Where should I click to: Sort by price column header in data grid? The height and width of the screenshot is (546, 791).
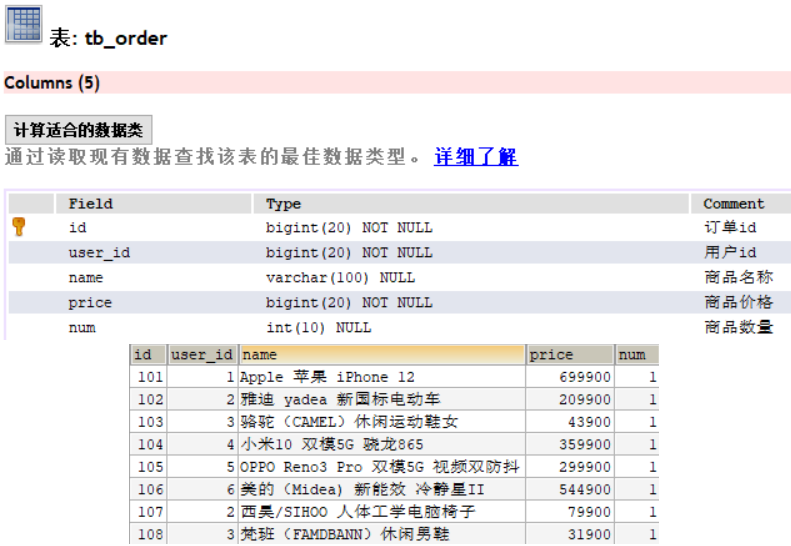point(570,355)
